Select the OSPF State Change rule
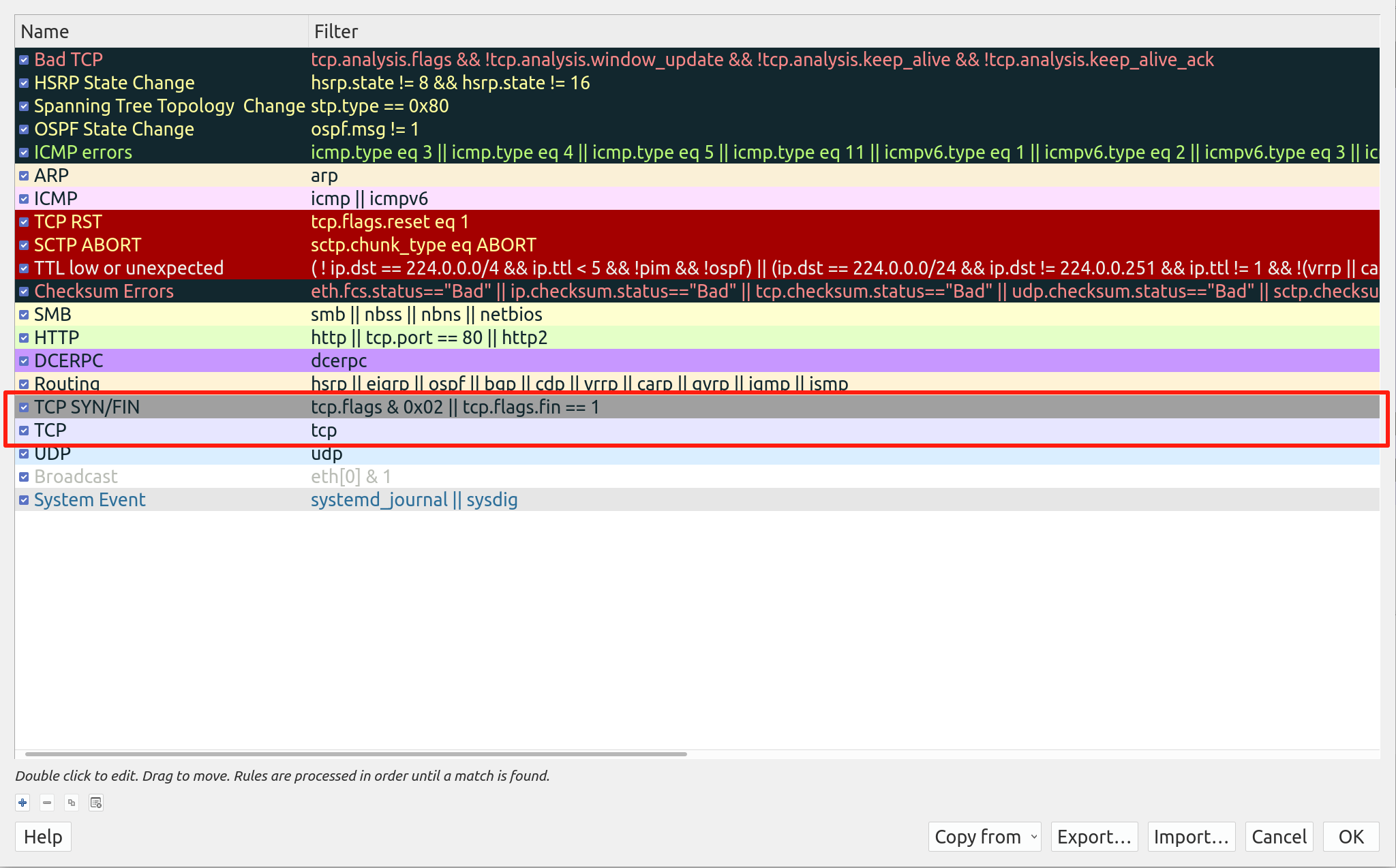Image resolution: width=1396 pixels, height=868 pixels. tap(115, 129)
